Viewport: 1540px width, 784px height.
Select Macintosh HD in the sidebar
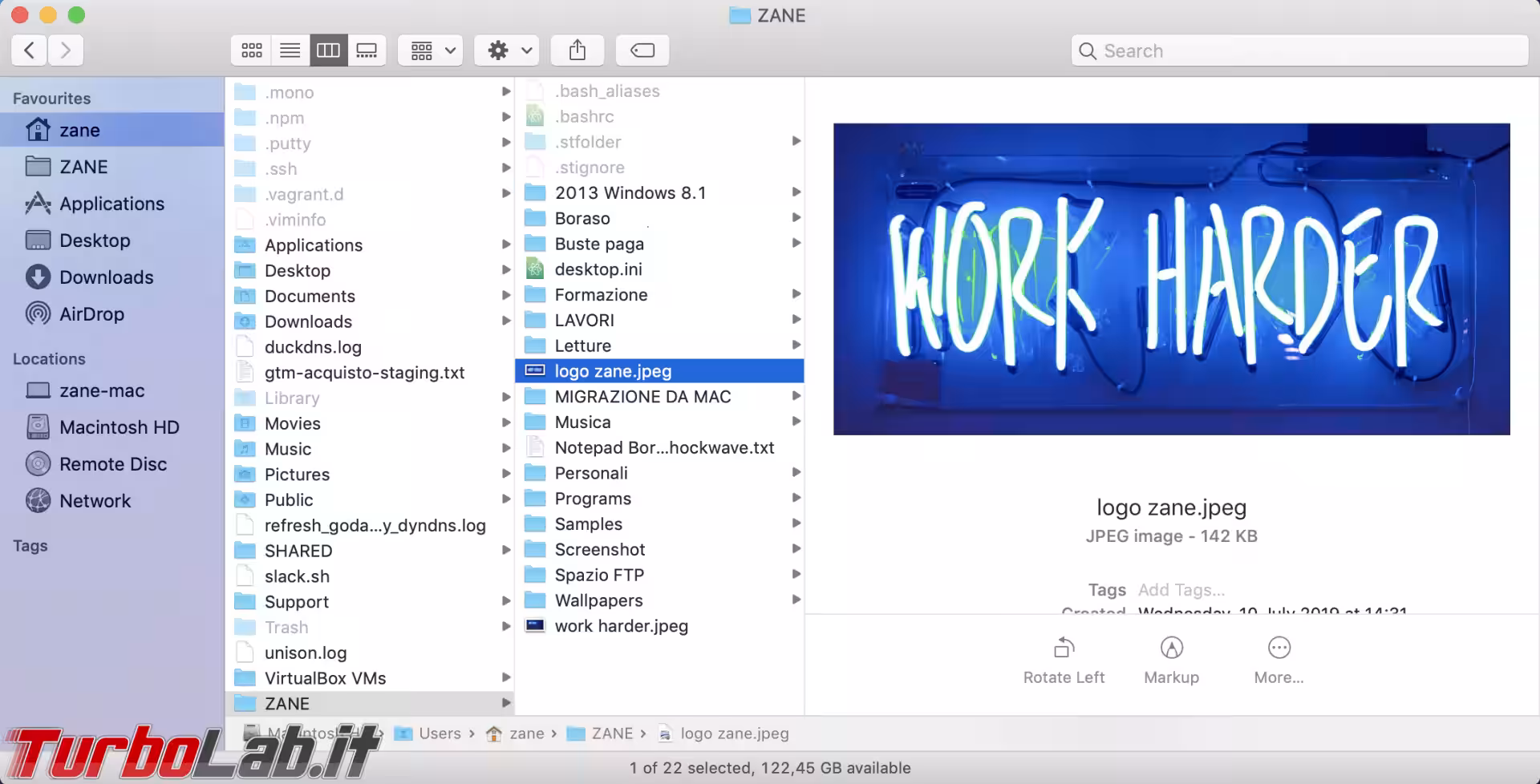coord(119,426)
